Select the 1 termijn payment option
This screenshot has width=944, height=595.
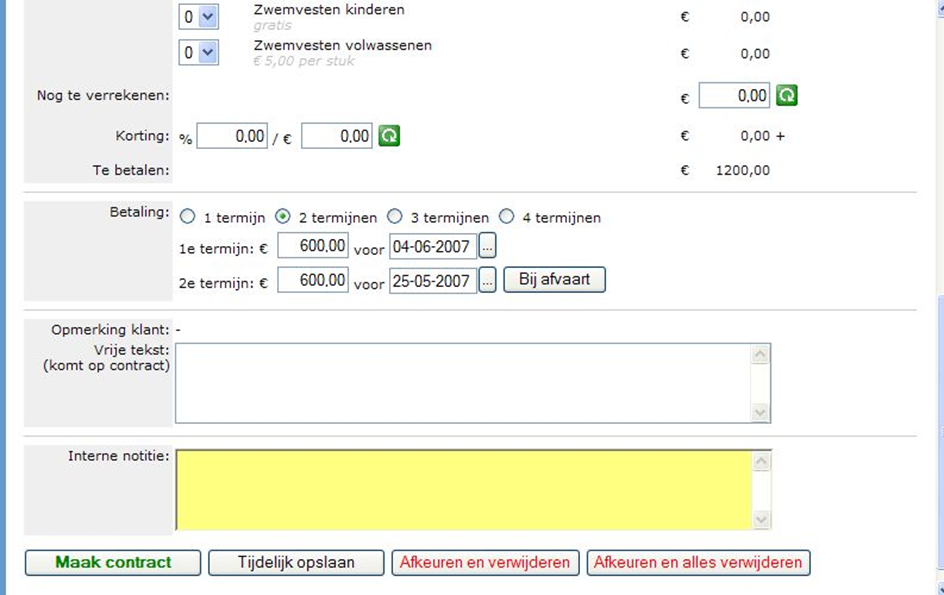[187, 217]
